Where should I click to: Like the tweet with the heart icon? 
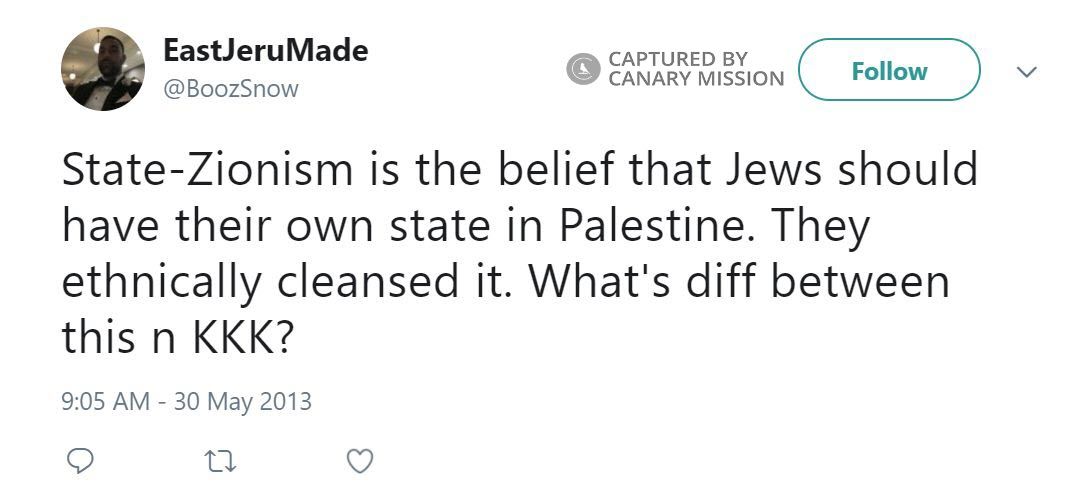point(359,461)
